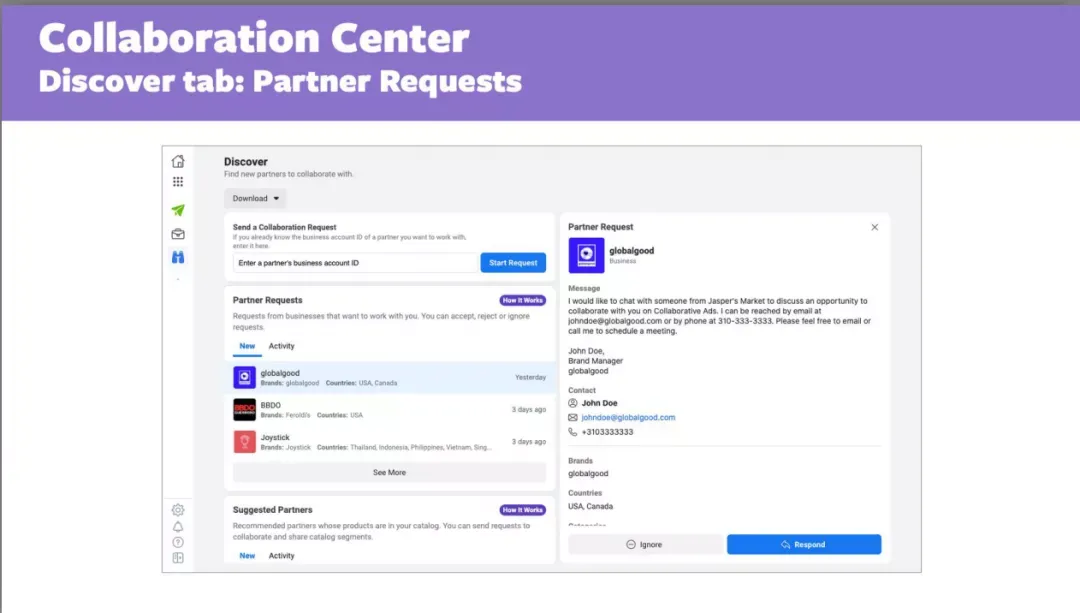Open the johndoe@globalgood.com email link
The width and height of the screenshot is (1080, 613).
[628, 417]
